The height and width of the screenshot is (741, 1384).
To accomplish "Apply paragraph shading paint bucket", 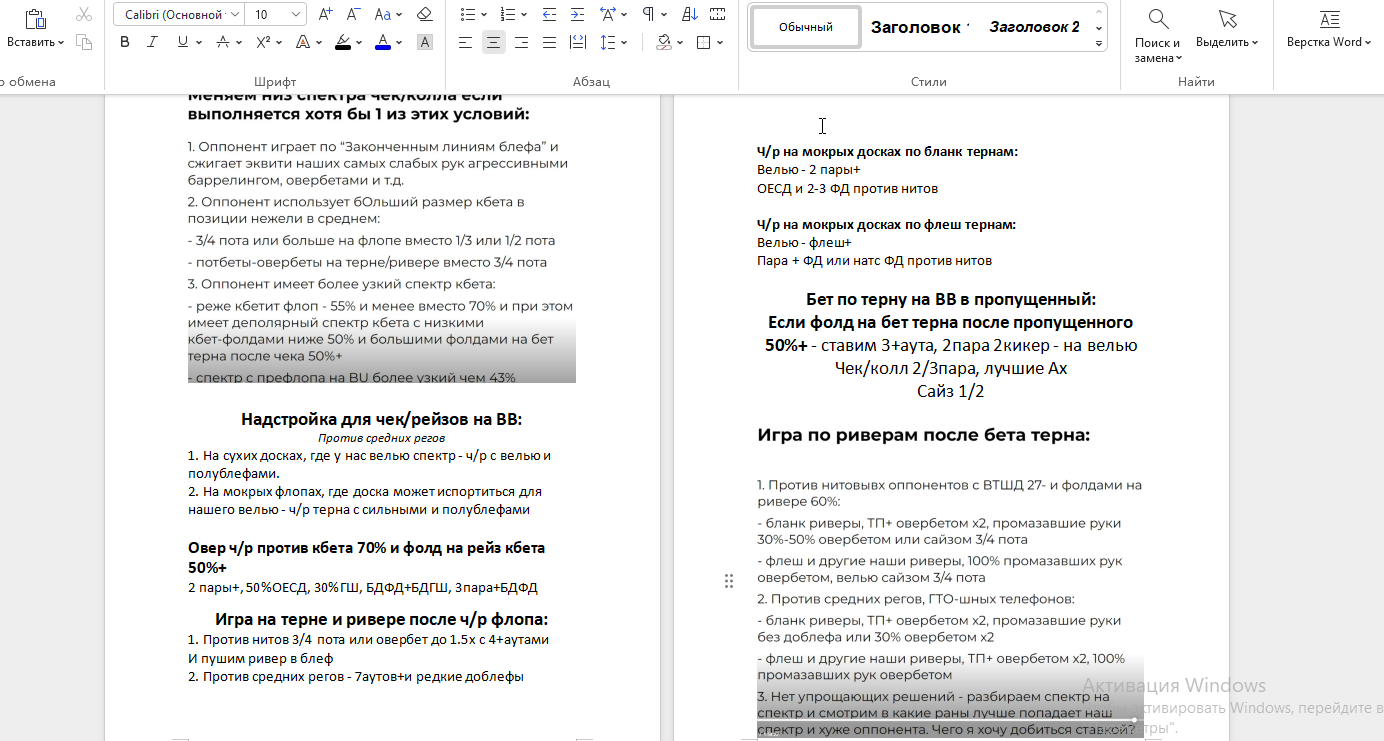I will pyautogui.click(x=664, y=42).
